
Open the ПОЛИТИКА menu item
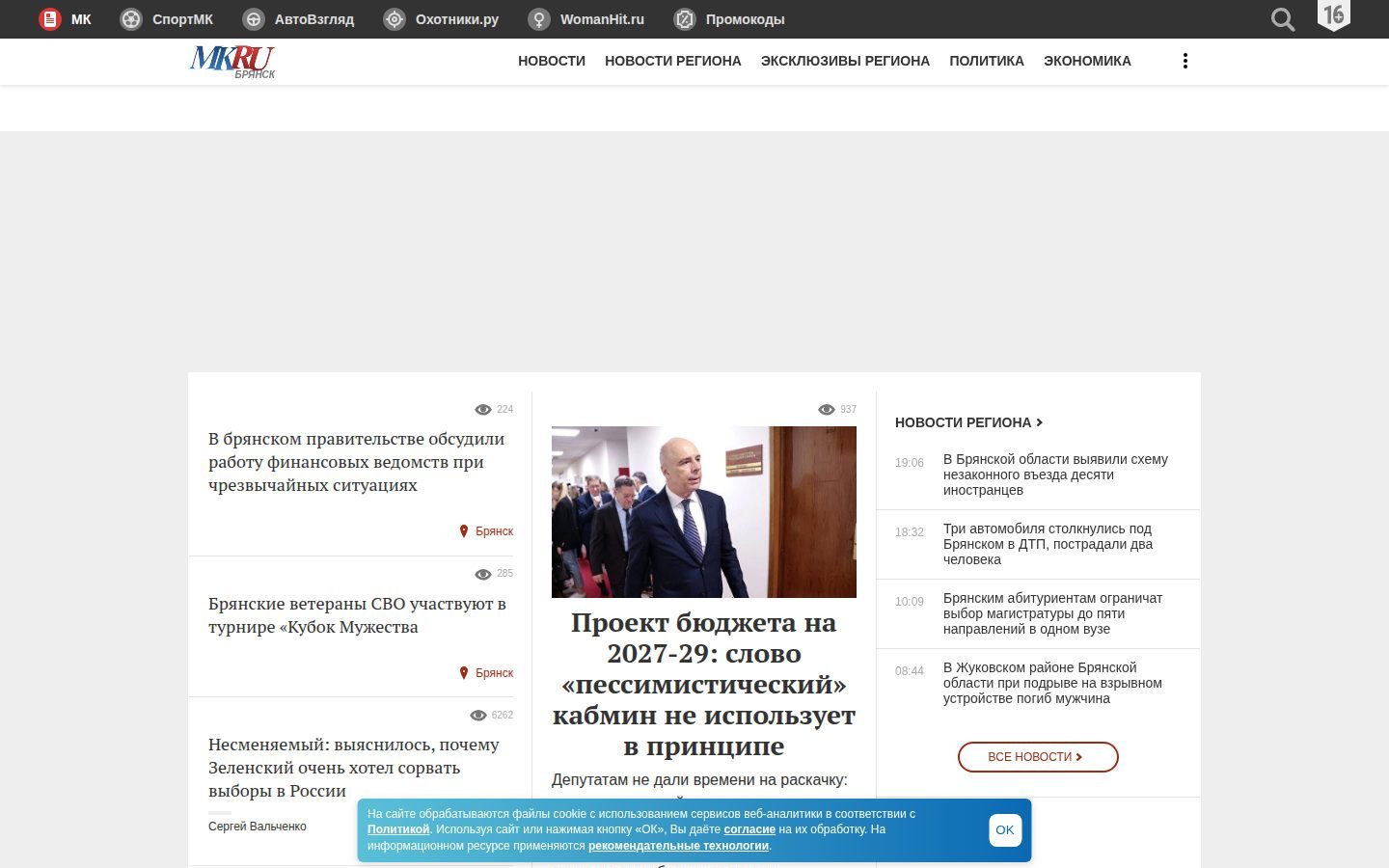point(987,61)
